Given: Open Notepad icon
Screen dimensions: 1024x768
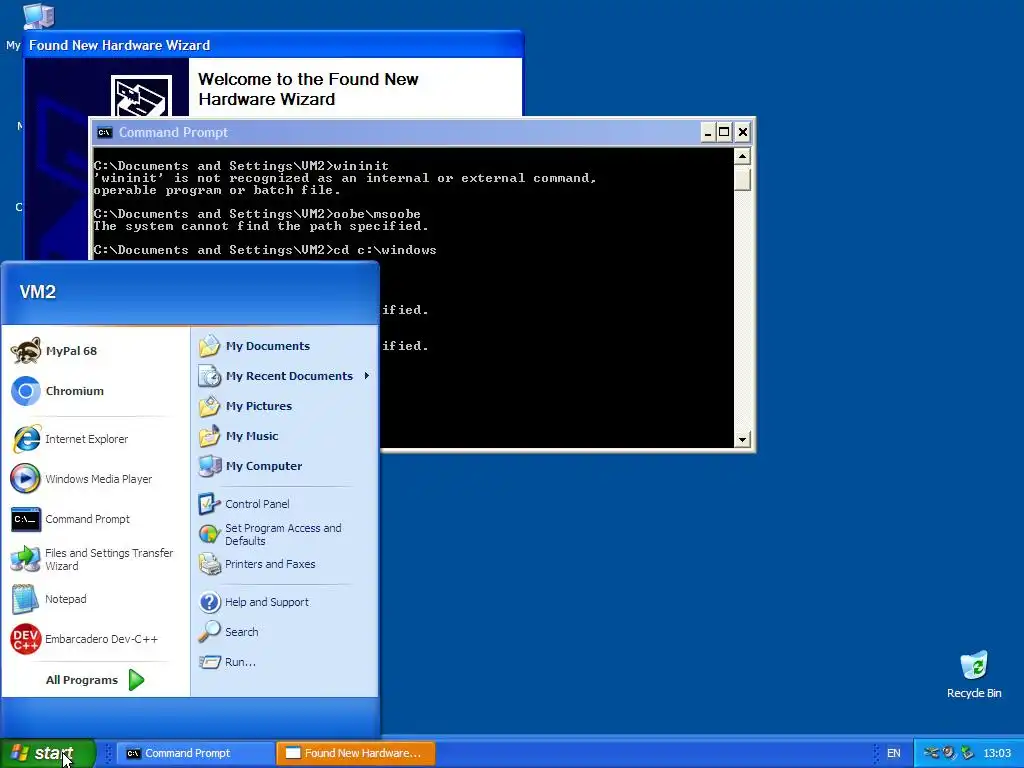Looking at the screenshot, I should point(26,599).
